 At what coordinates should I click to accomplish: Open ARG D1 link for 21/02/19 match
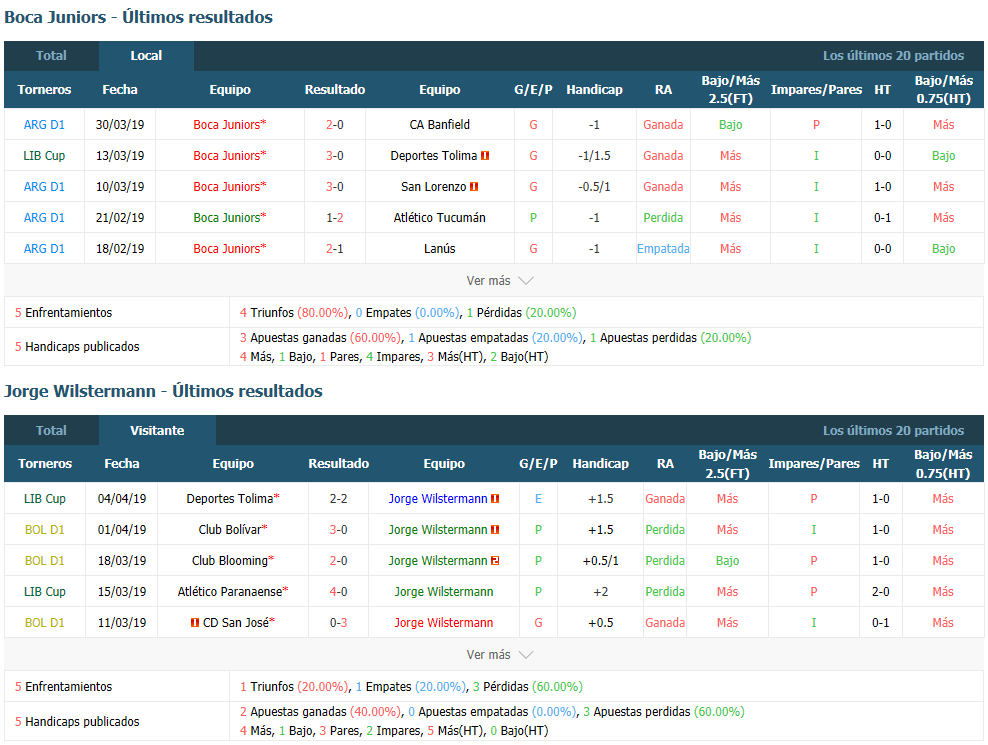[x=44, y=217]
